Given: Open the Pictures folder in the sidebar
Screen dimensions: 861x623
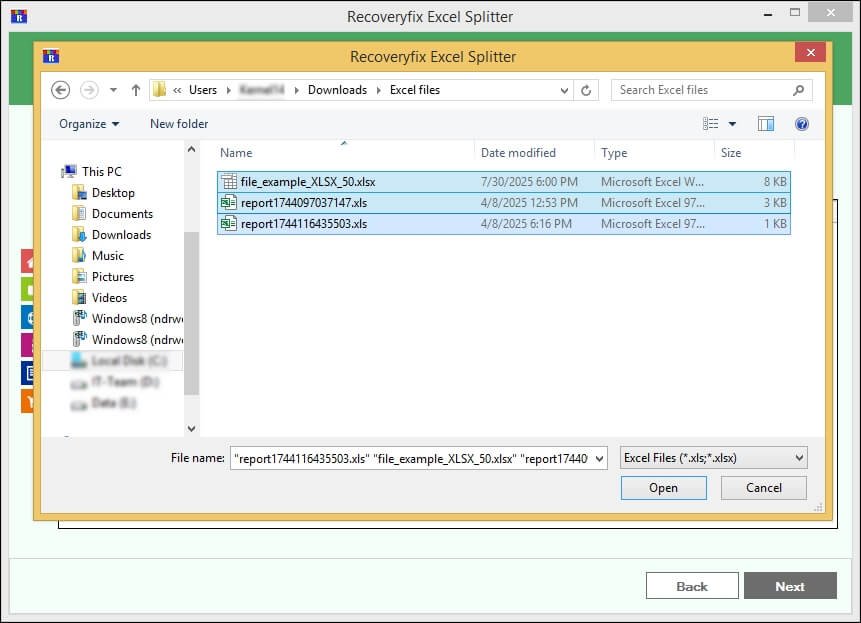Looking at the screenshot, I should pyautogui.click(x=113, y=277).
